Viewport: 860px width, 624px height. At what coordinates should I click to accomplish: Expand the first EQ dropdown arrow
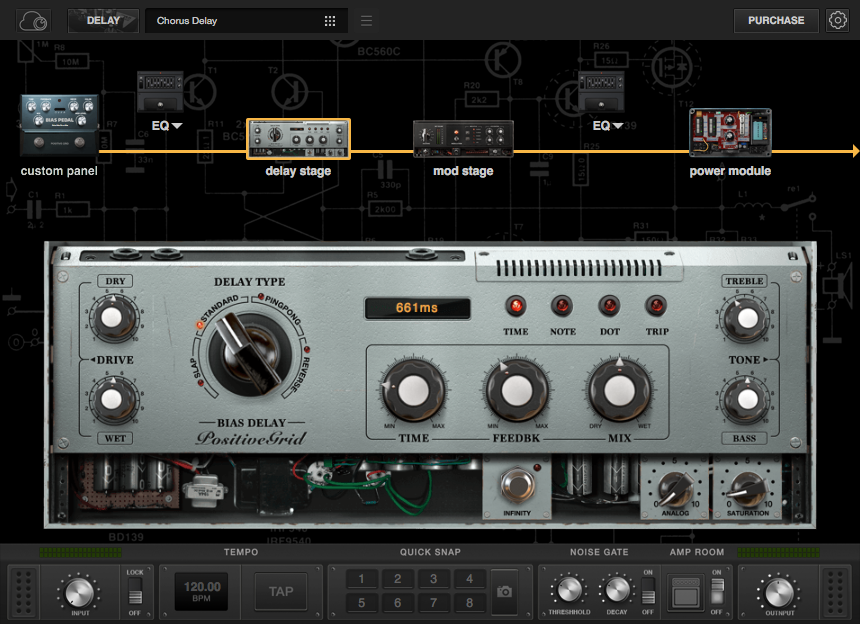point(177,126)
